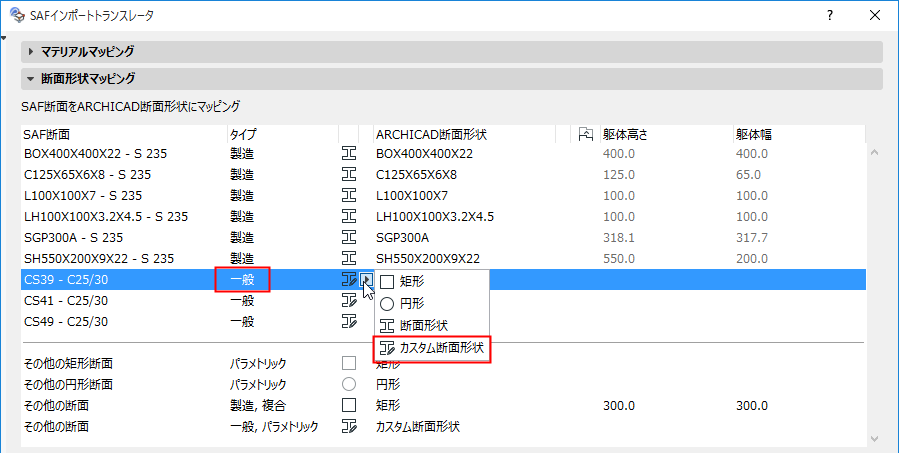Click 躯体幅 value 317.7
This screenshot has width=899, height=453.
[x=752, y=237]
